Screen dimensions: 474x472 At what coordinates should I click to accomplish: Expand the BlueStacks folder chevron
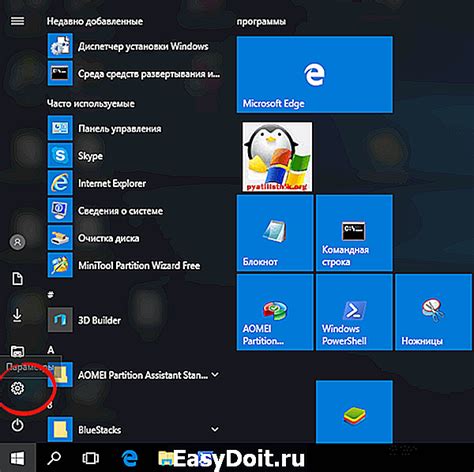tap(215, 429)
